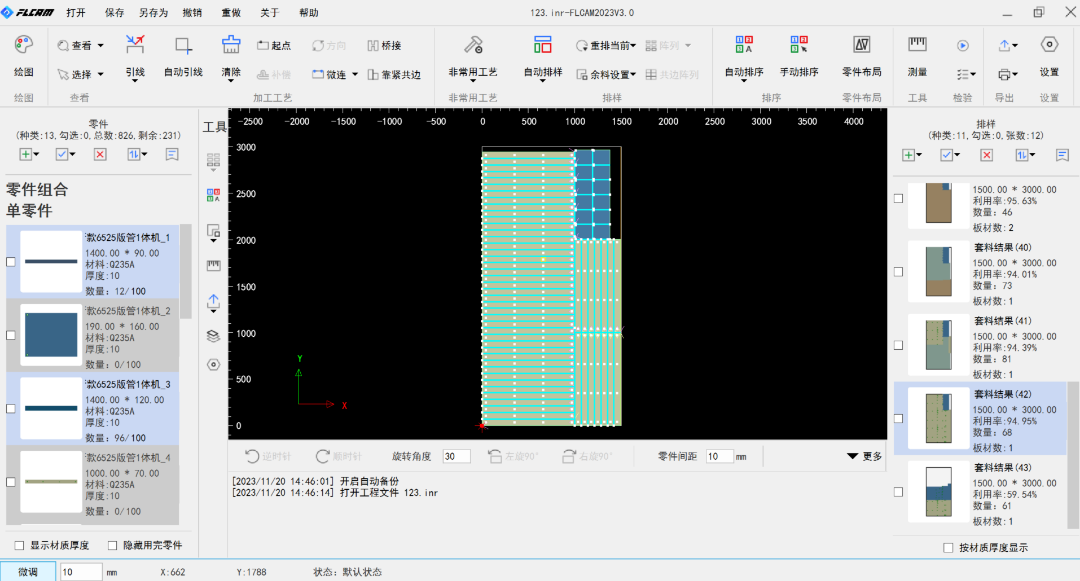This screenshot has width=1080, height=581.
Task: Check the box for part 体机_2
Action: 11,335
